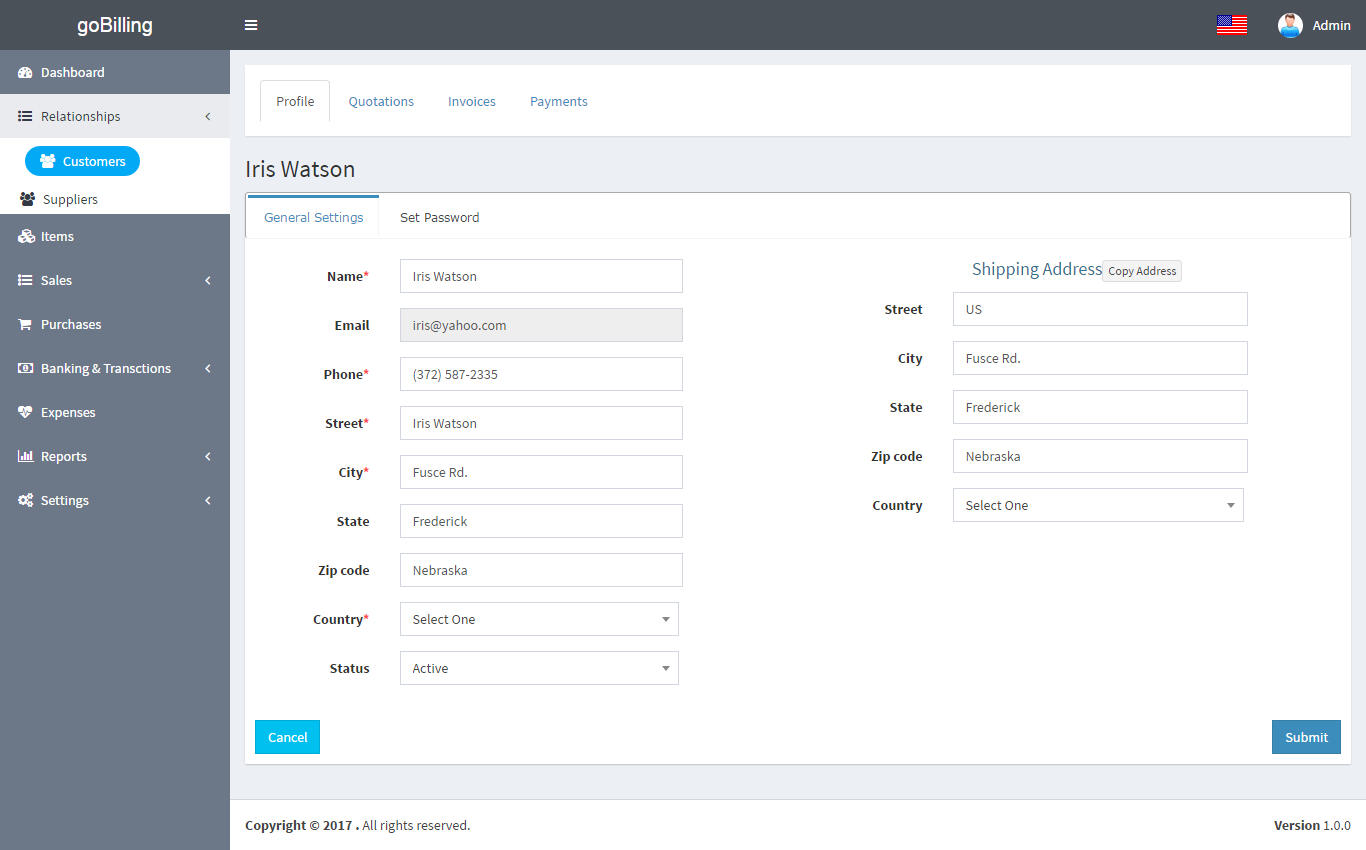Submit the customer profile form
Screen dimensions: 1366x850
coord(1305,736)
